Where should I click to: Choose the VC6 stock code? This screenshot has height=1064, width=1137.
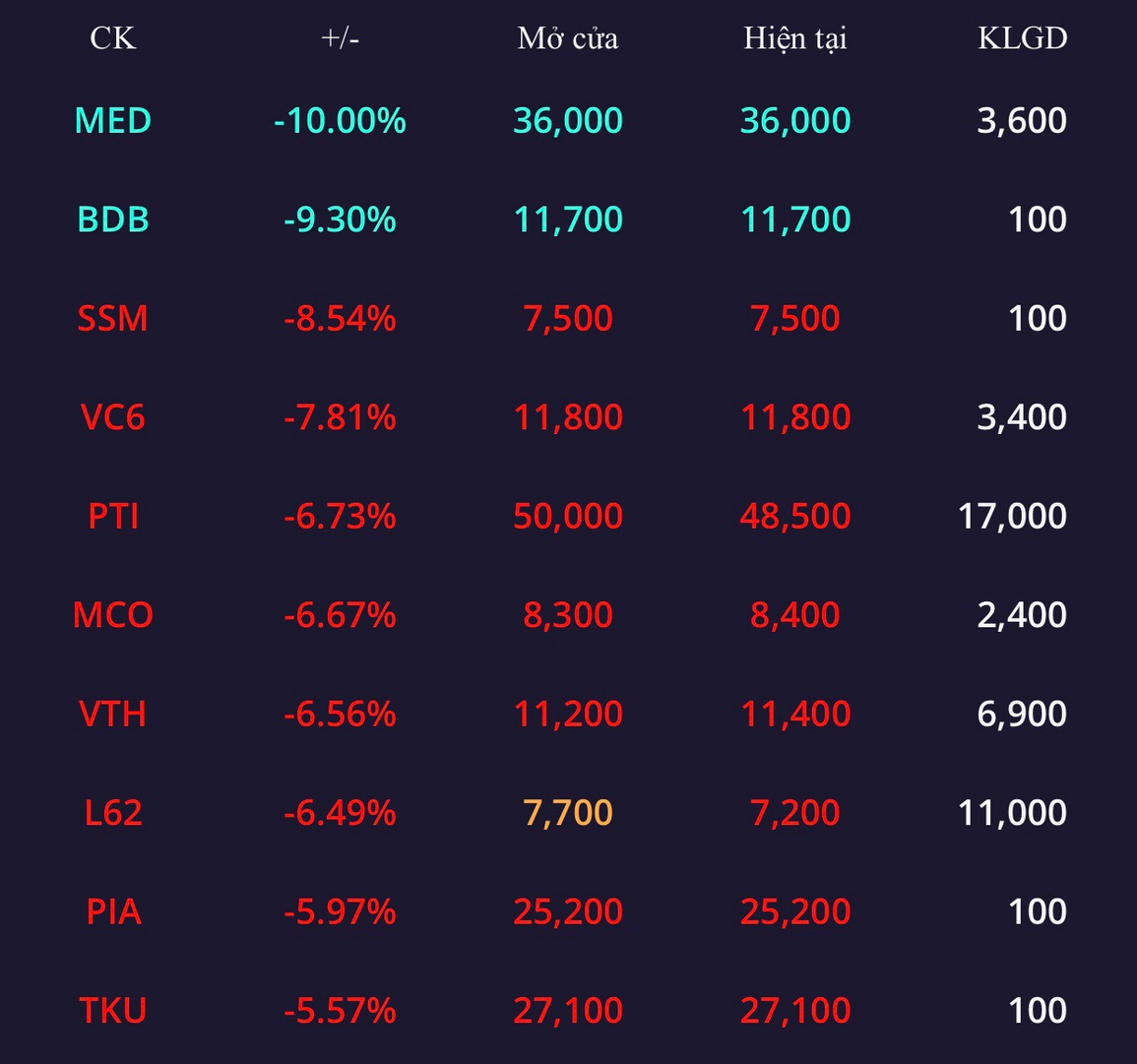[x=113, y=417]
